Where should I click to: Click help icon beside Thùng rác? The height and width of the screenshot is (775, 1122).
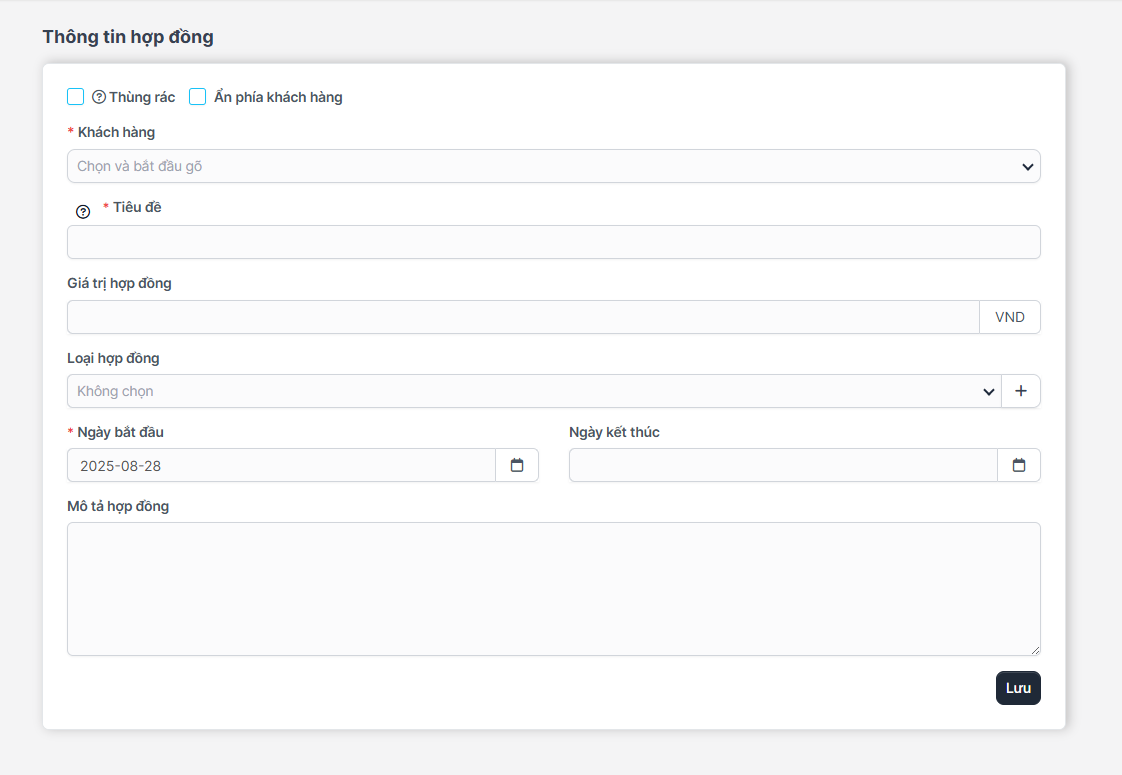click(99, 98)
